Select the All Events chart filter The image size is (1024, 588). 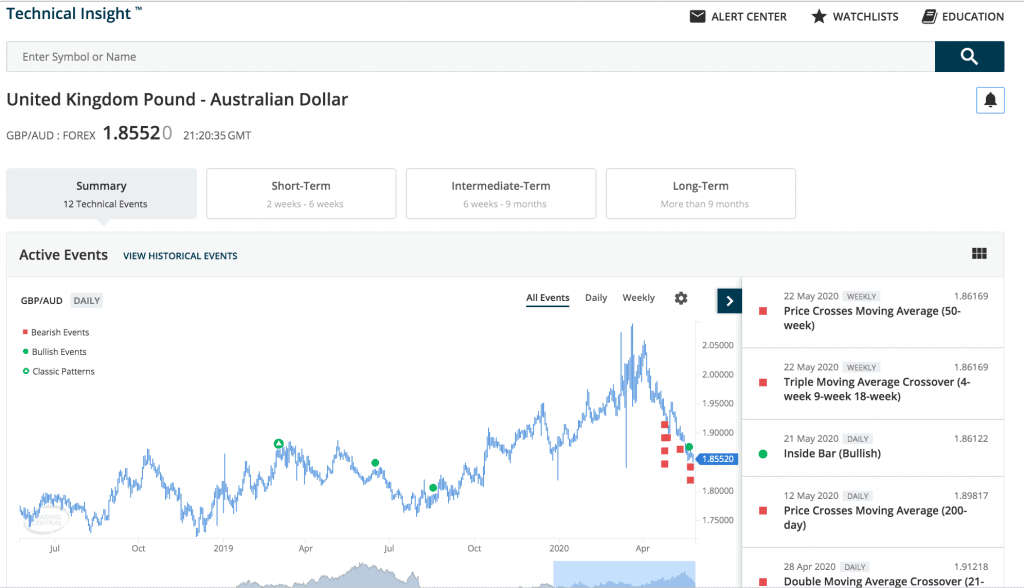[548, 298]
